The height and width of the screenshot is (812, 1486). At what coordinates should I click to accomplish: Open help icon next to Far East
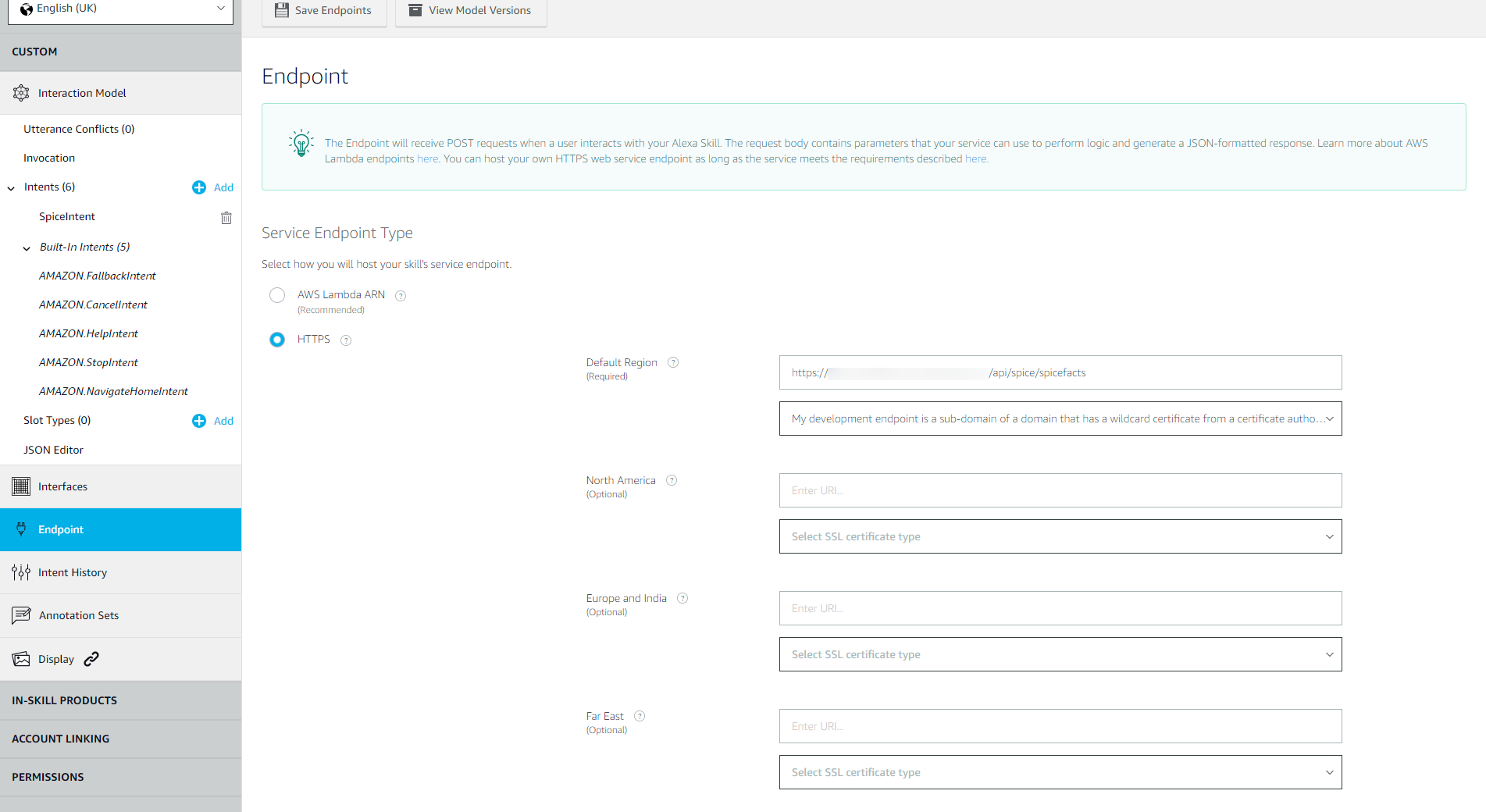[640, 716]
